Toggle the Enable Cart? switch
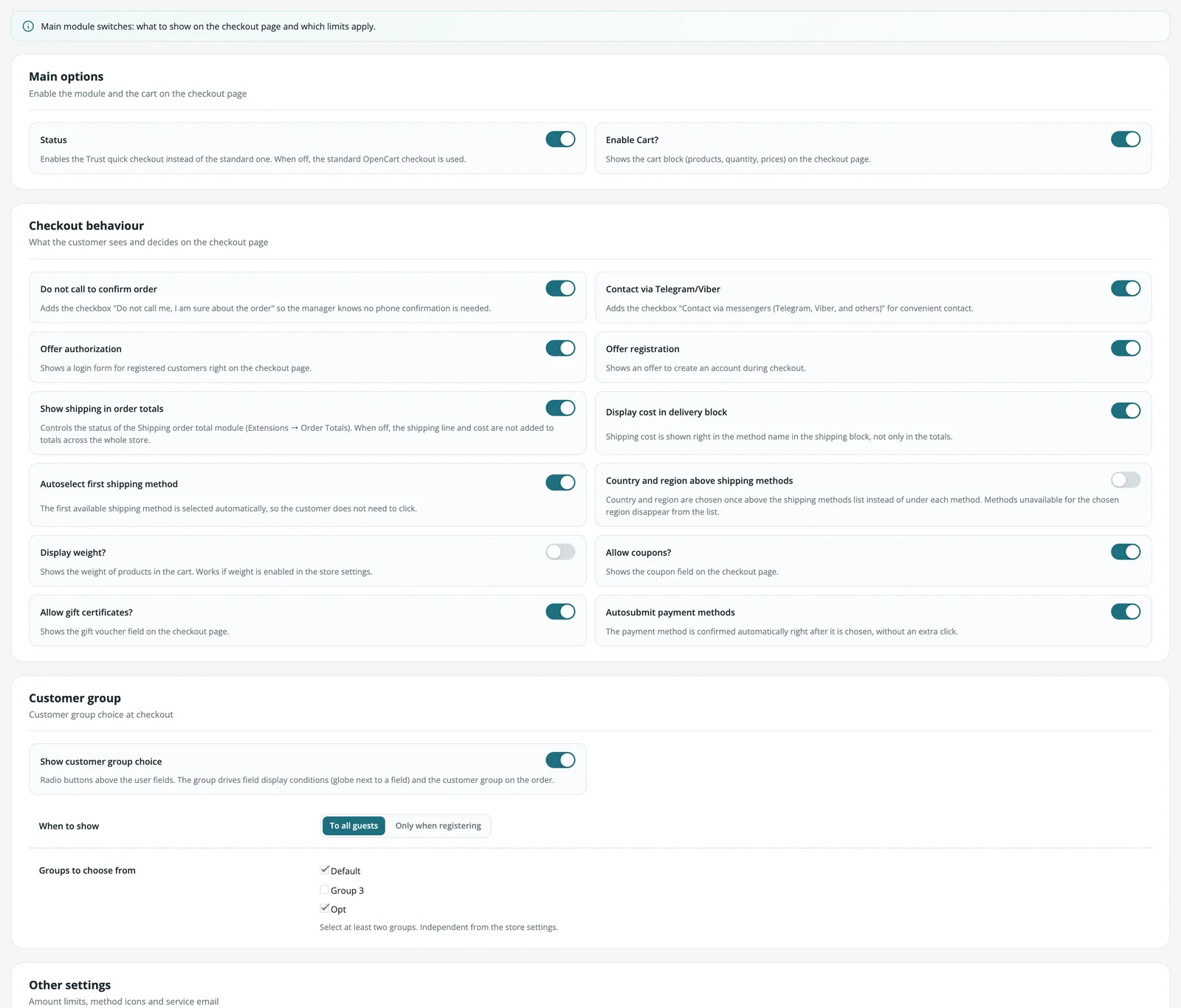 click(1126, 139)
